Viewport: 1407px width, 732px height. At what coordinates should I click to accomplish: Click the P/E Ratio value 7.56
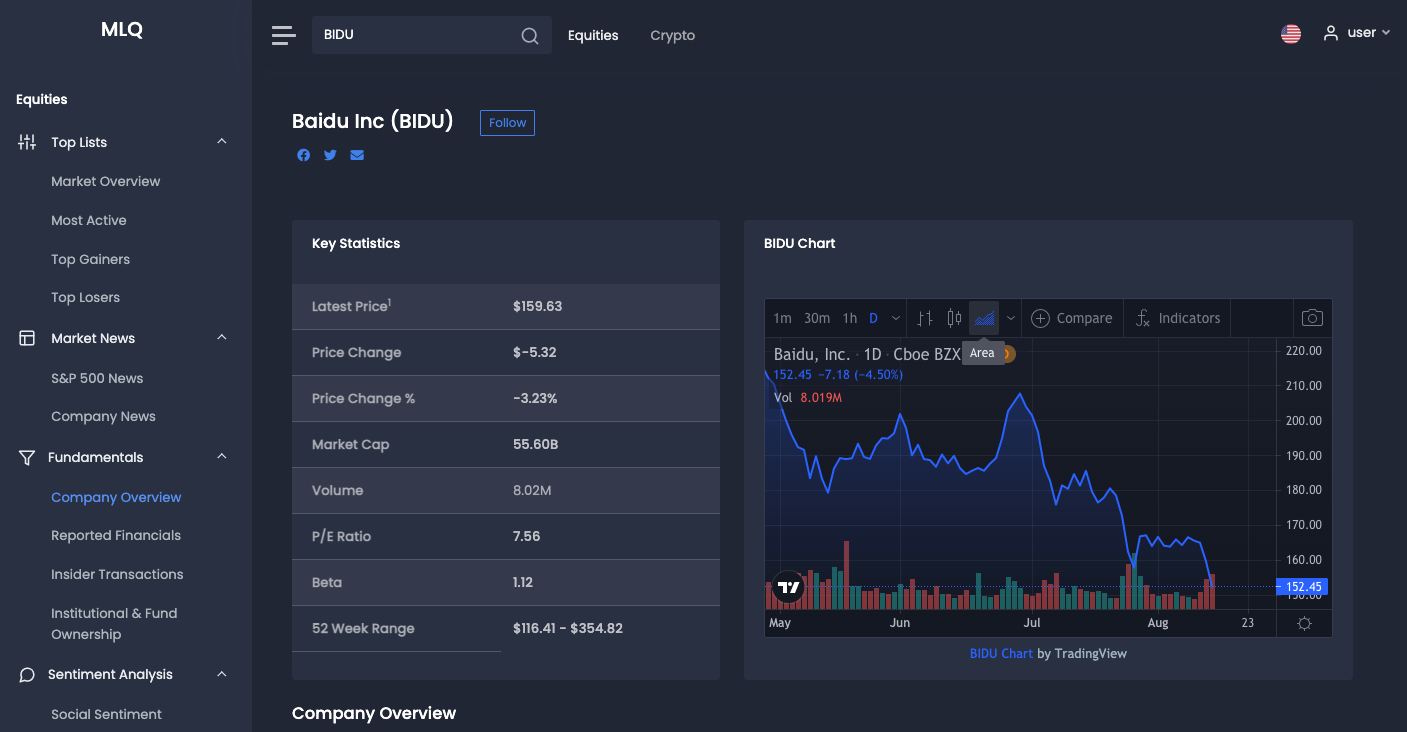tap(526, 536)
